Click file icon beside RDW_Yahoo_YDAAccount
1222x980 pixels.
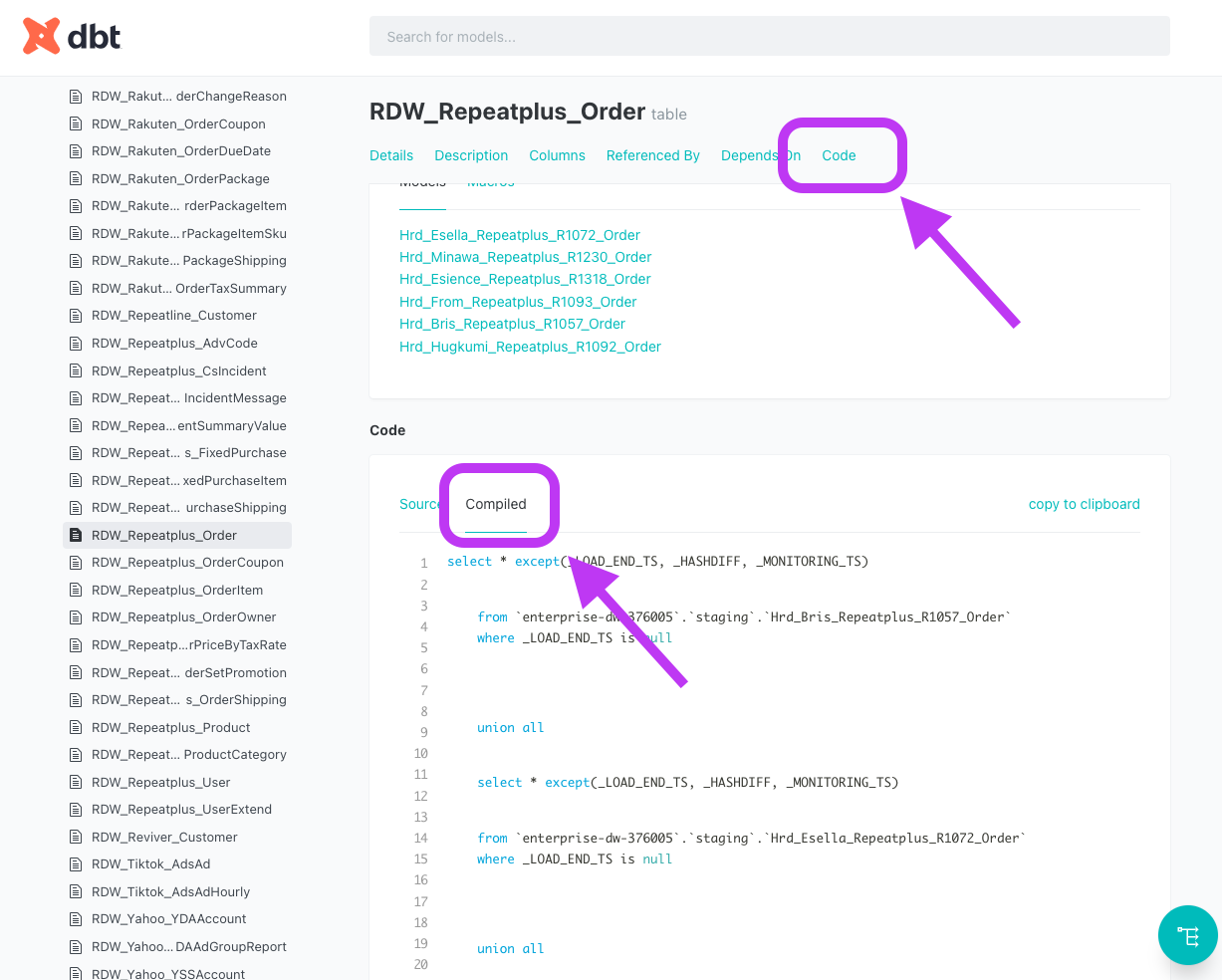[76, 919]
